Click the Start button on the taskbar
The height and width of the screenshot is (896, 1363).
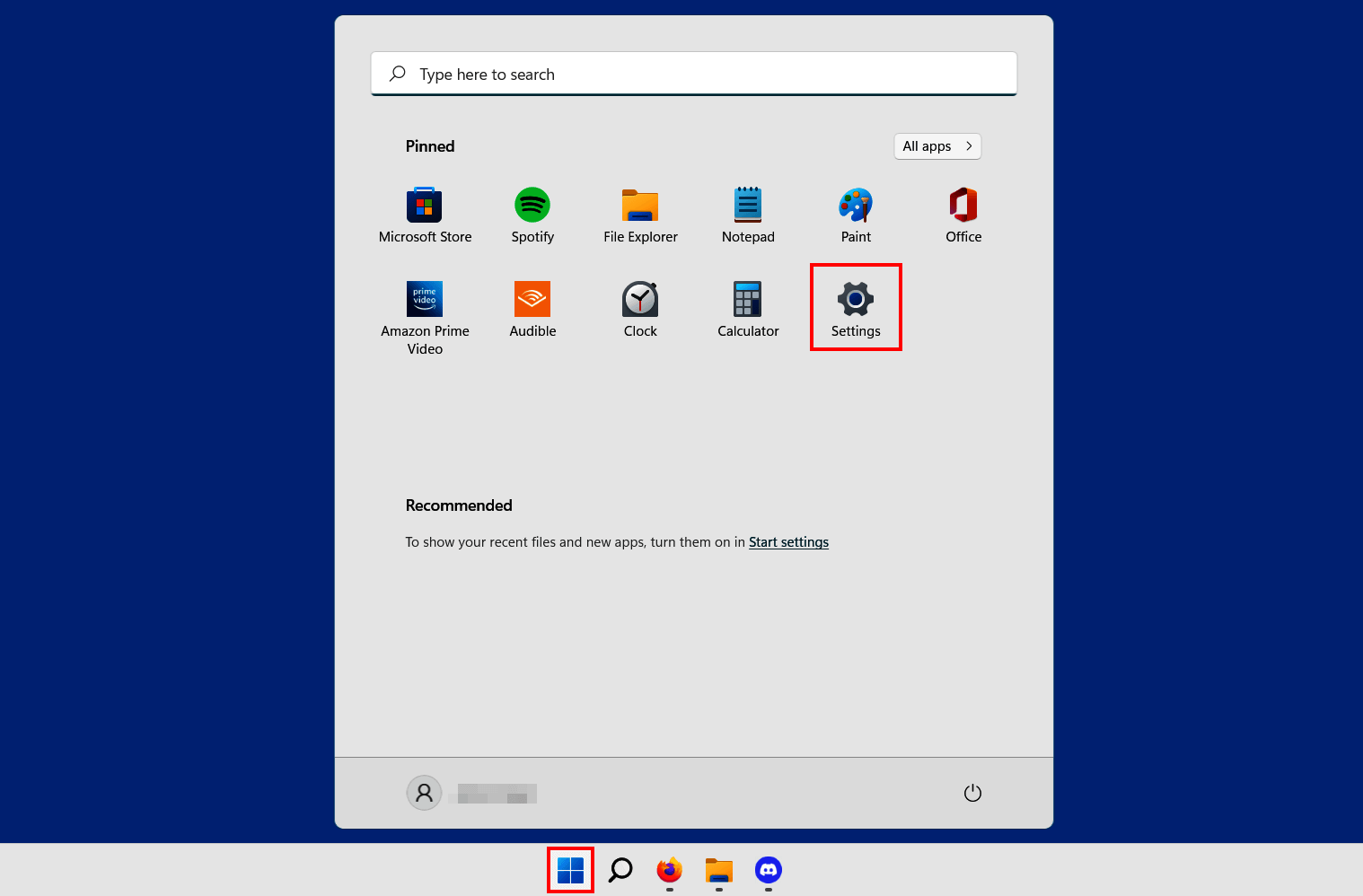[570, 869]
